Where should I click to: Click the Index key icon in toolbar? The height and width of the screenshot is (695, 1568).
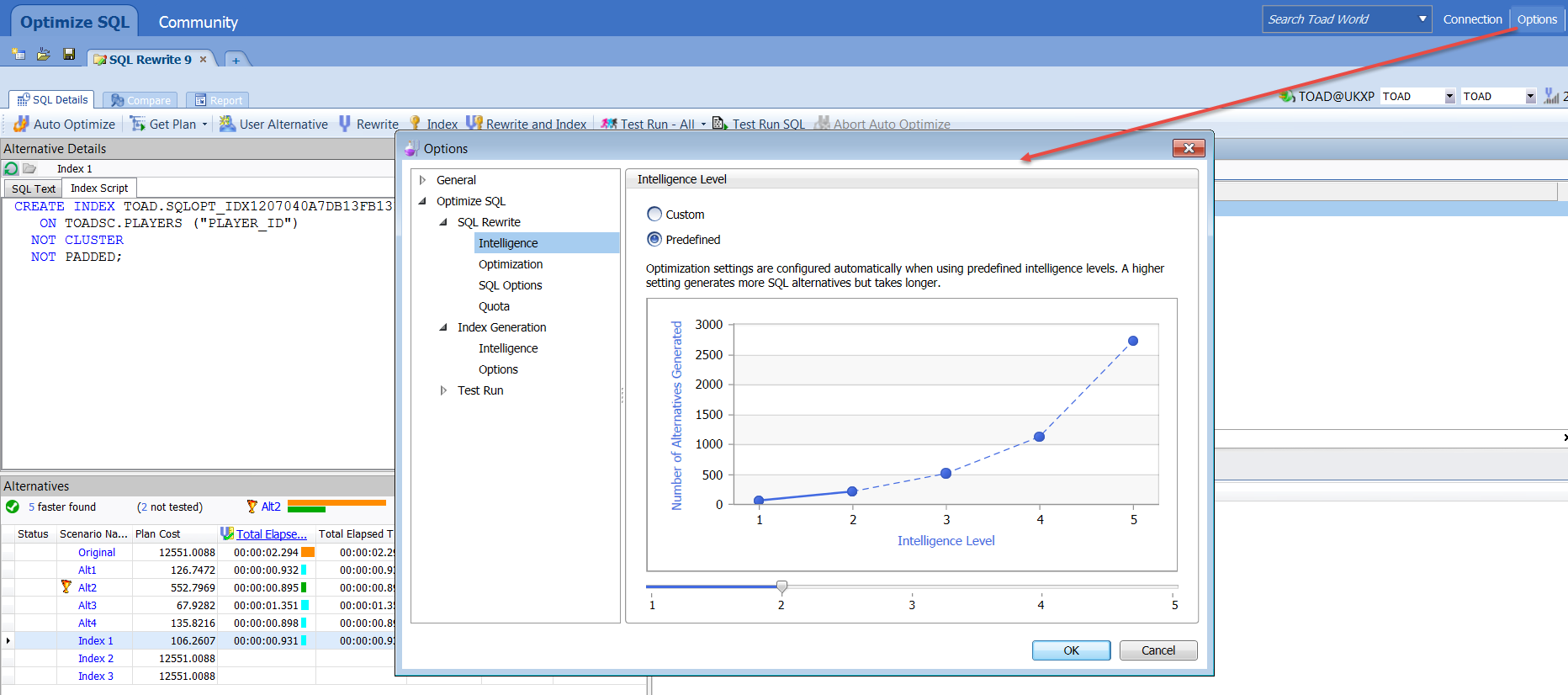click(415, 124)
